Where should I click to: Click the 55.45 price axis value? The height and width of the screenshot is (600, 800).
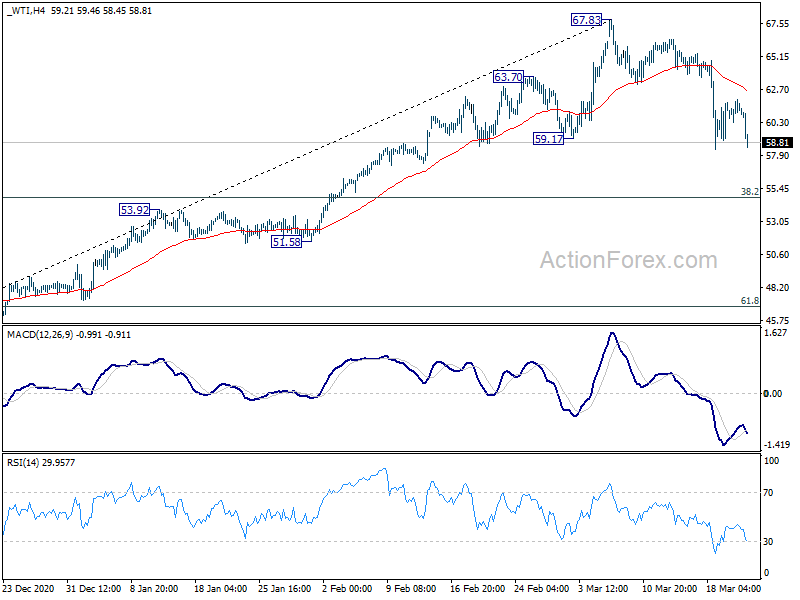(x=777, y=189)
